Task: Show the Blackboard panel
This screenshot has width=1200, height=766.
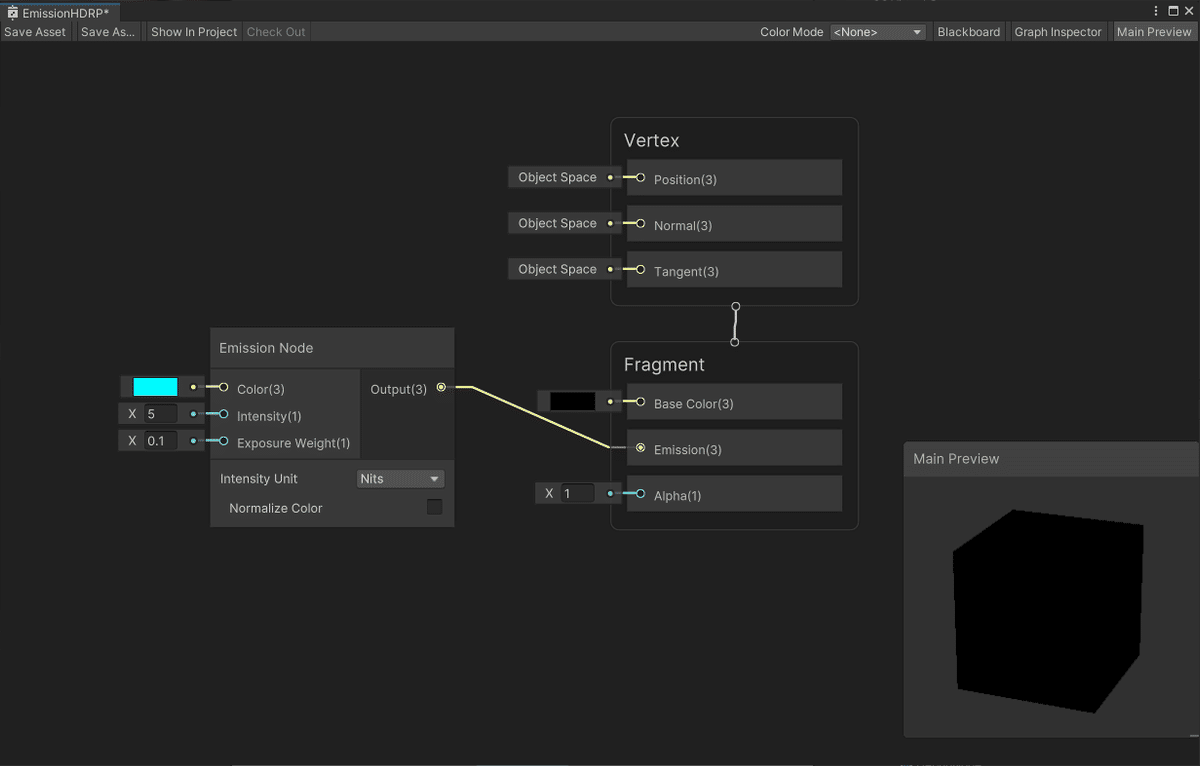Action: coord(968,31)
